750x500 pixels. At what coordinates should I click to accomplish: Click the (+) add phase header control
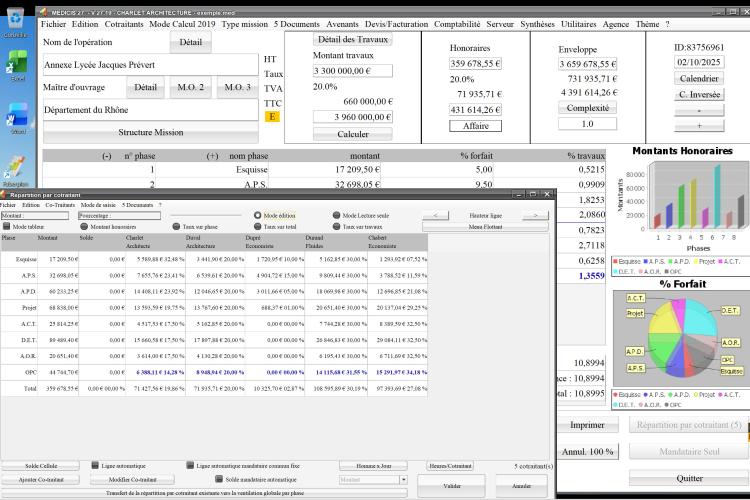coord(212,156)
